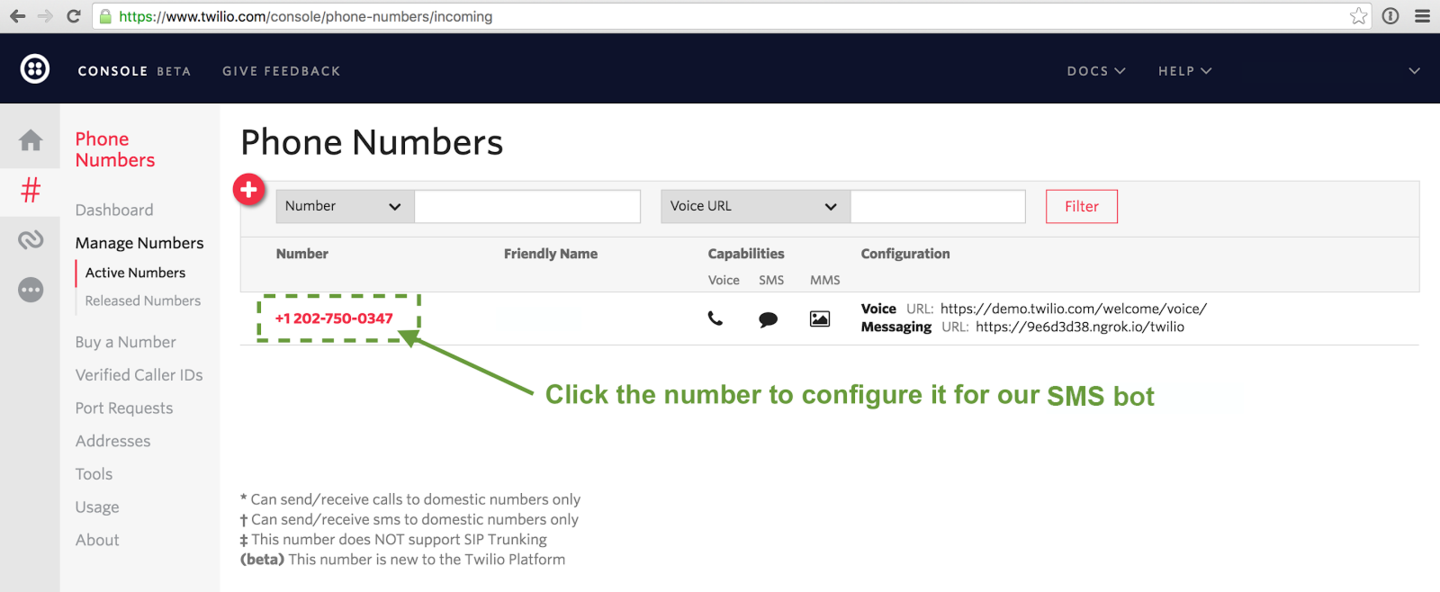The image size is (1440, 592).
Task: Click the Number column header
Action: point(302,254)
